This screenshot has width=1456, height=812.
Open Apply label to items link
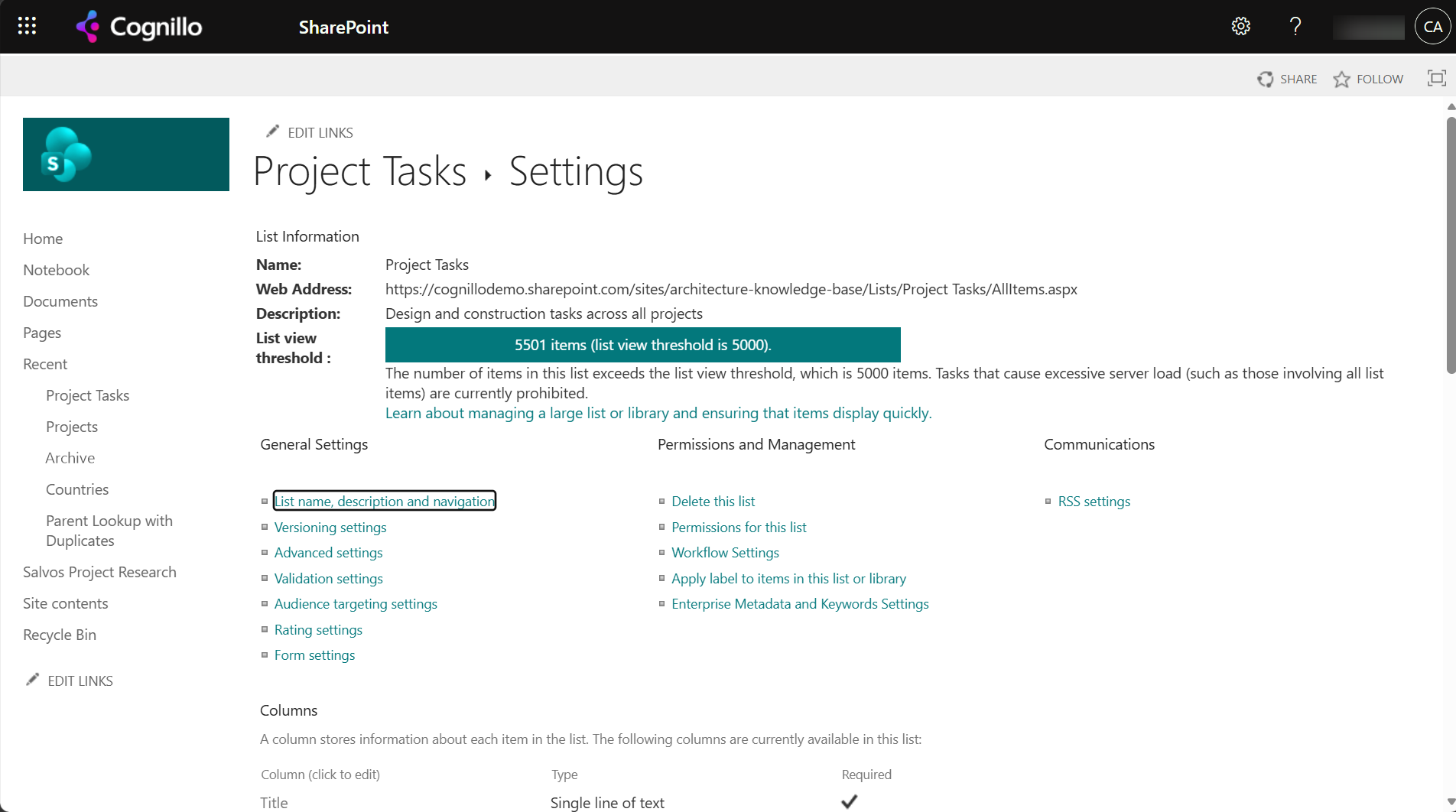(789, 578)
